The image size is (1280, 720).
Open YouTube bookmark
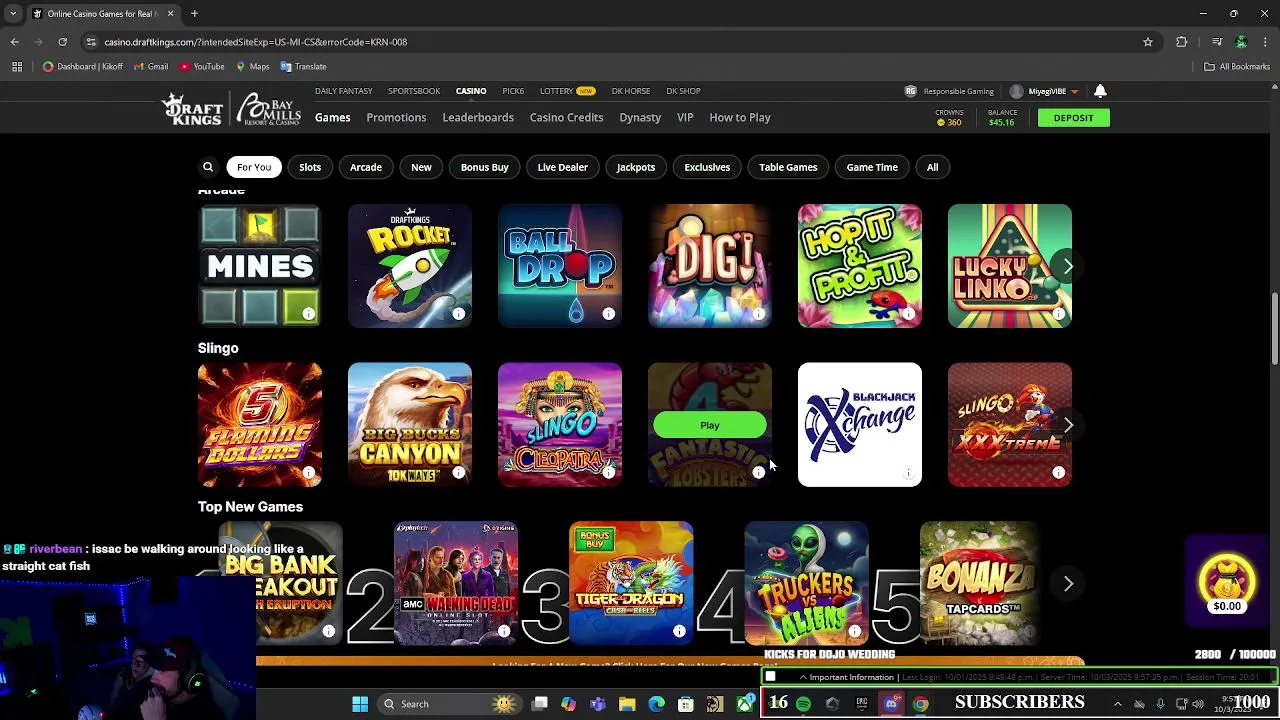202,67
